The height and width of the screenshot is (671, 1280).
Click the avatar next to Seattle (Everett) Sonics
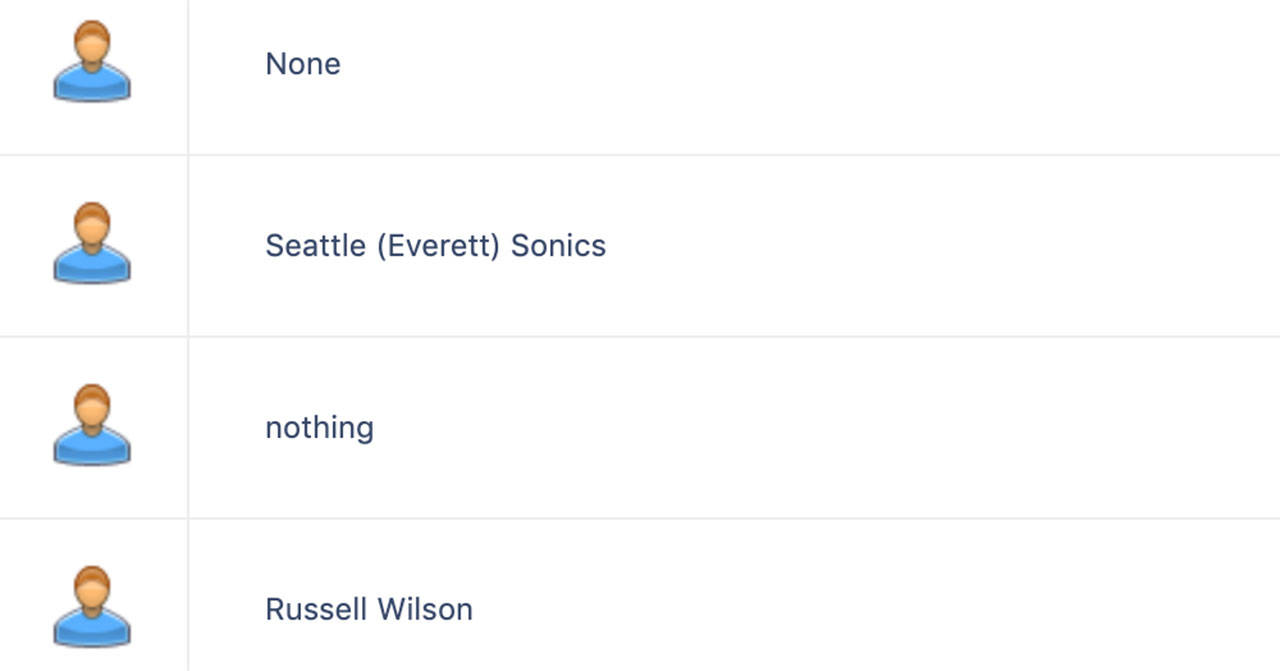click(x=92, y=244)
